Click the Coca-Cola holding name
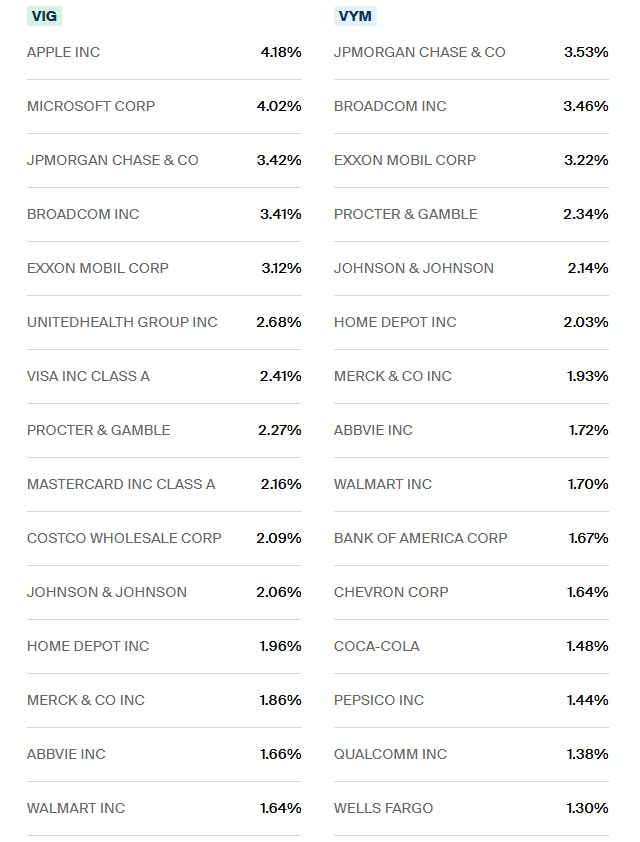 coord(377,646)
